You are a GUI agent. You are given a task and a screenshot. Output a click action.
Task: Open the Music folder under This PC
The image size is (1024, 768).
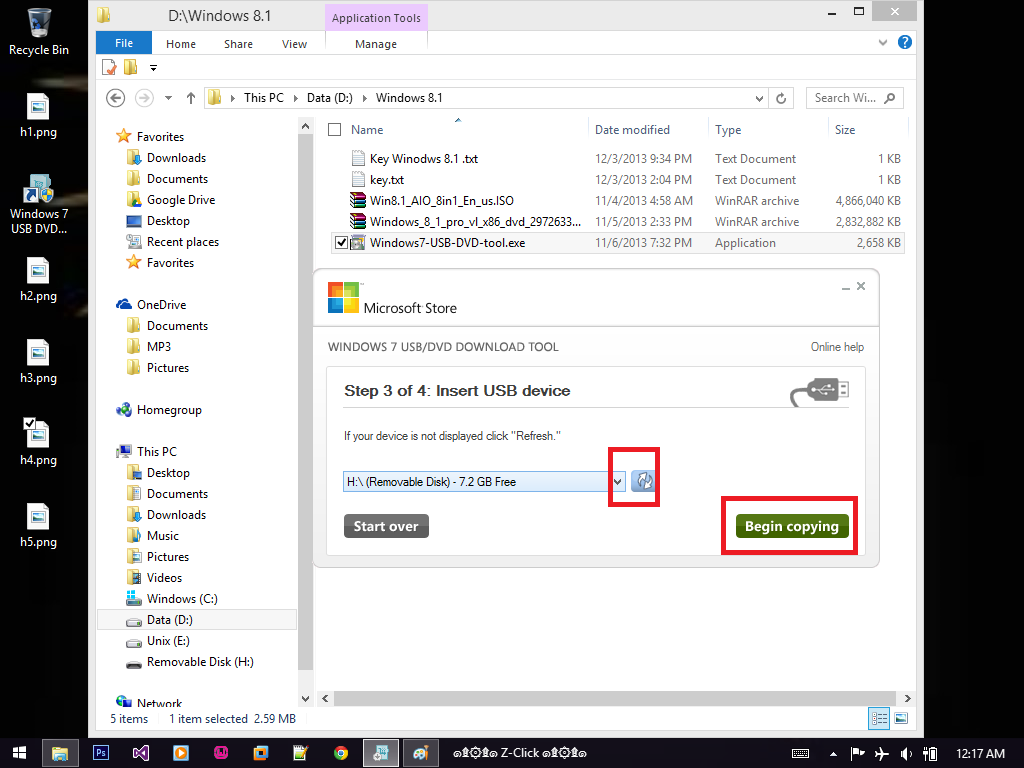pyautogui.click(x=163, y=536)
